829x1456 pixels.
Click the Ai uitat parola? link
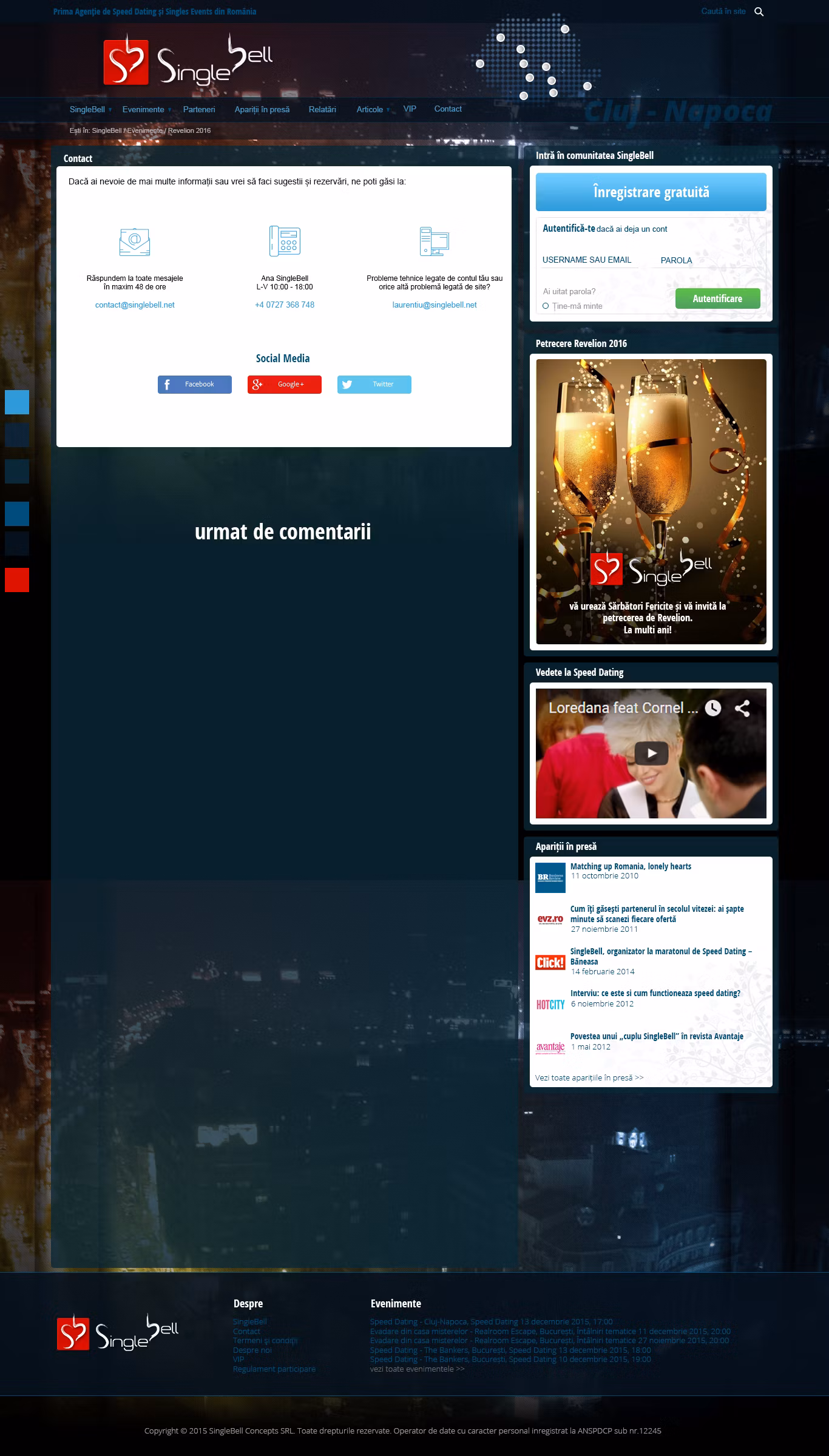pyautogui.click(x=569, y=292)
